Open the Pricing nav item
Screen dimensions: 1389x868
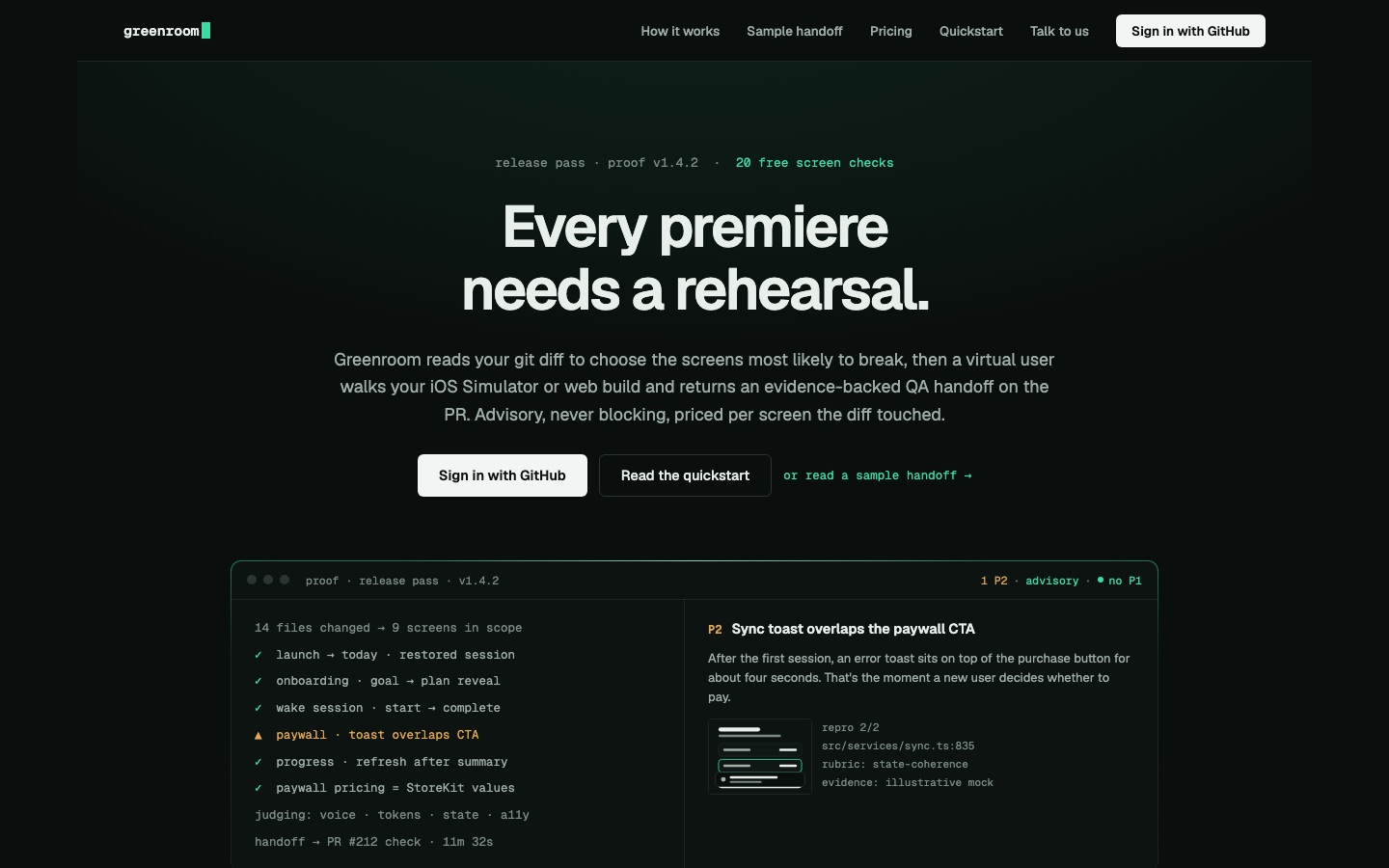(891, 31)
